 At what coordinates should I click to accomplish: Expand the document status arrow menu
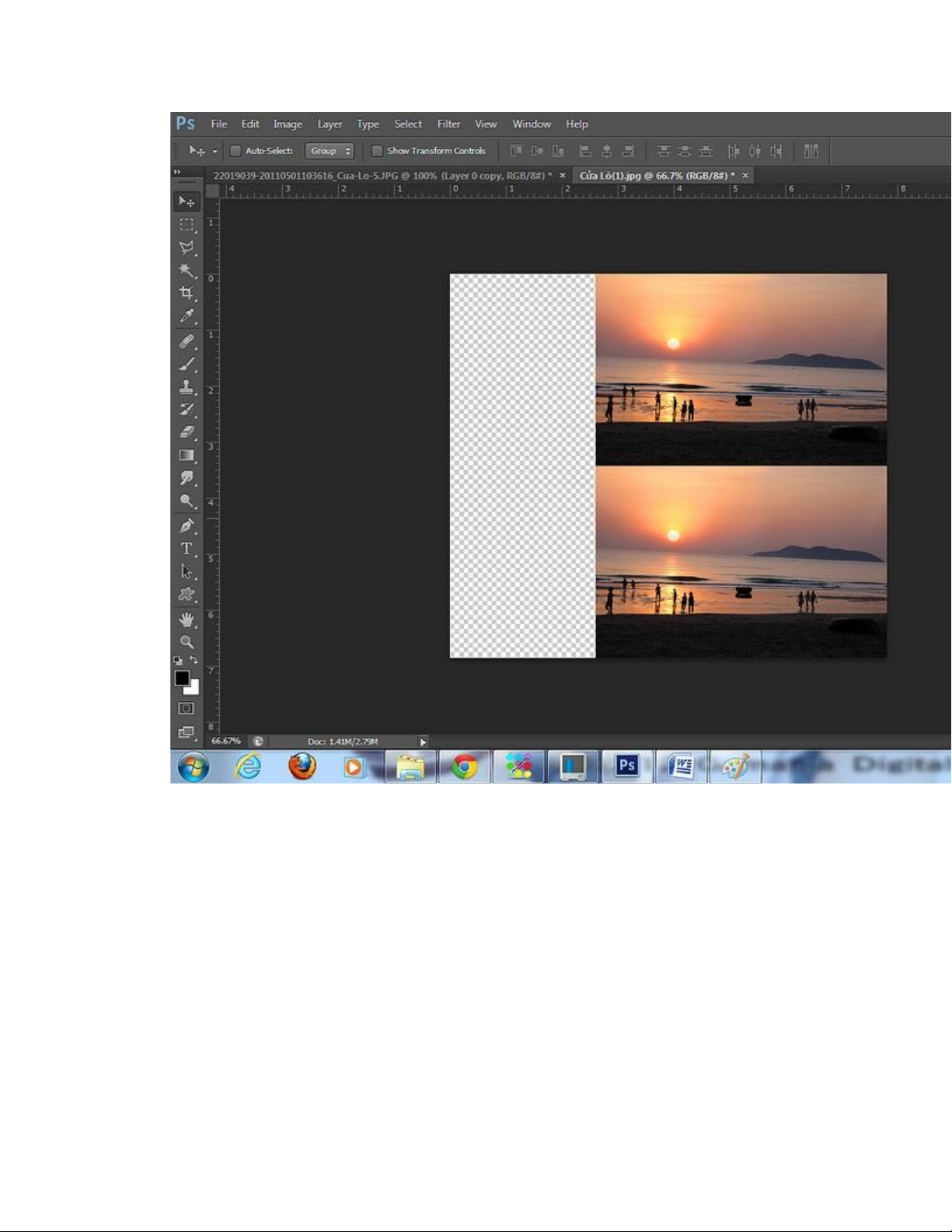tap(423, 742)
